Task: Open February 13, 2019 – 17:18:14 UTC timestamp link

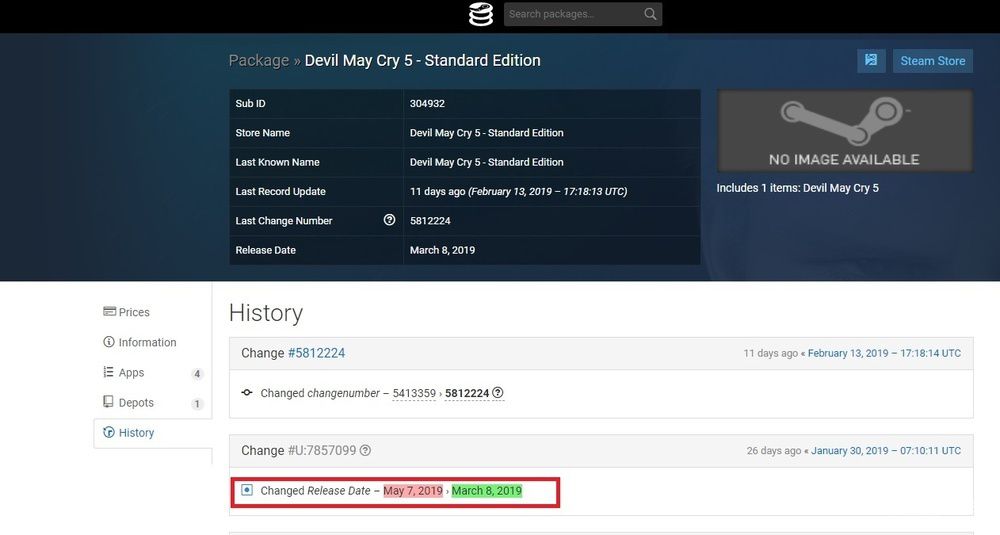Action: click(x=884, y=353)
